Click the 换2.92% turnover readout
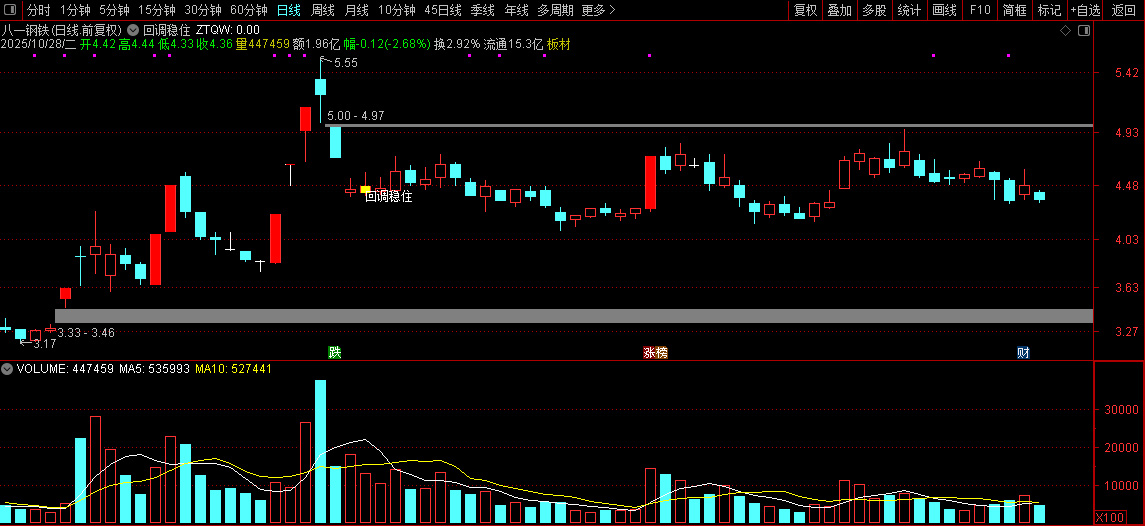This screenshot has width=1145, height=526. click(457, 45)
